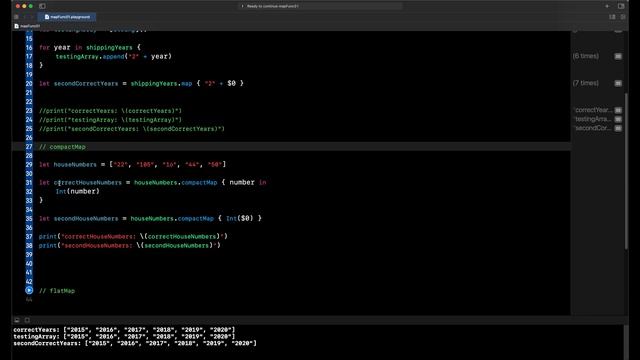Click 'testingArray.append' call on line 17
Screen dimensions: 640x360
point(90,56)
